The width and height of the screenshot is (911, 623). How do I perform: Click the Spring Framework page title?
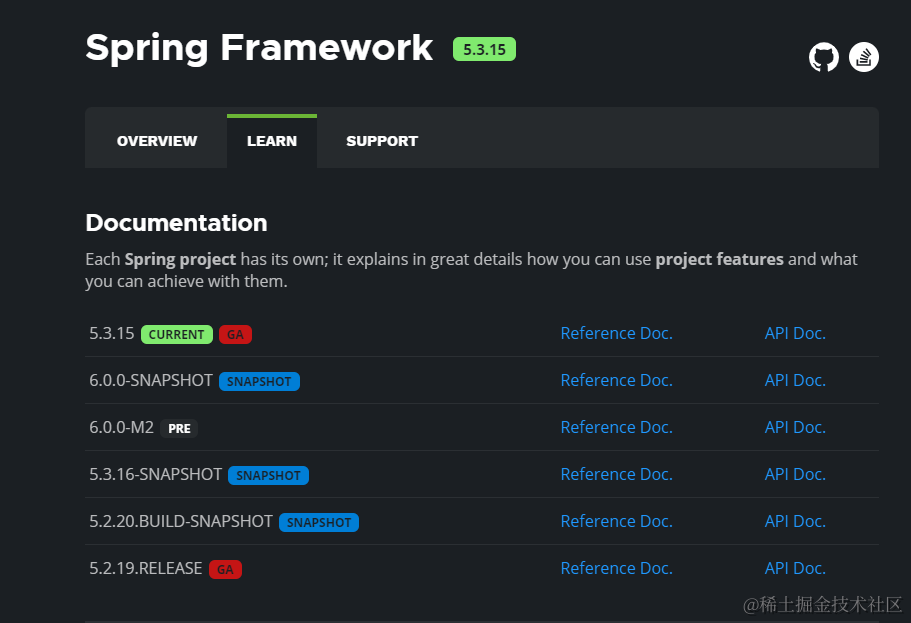(259, 48)
